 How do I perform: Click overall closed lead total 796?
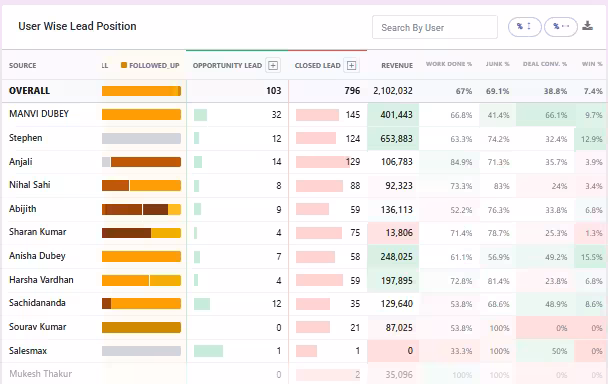[x=352, y=91]
